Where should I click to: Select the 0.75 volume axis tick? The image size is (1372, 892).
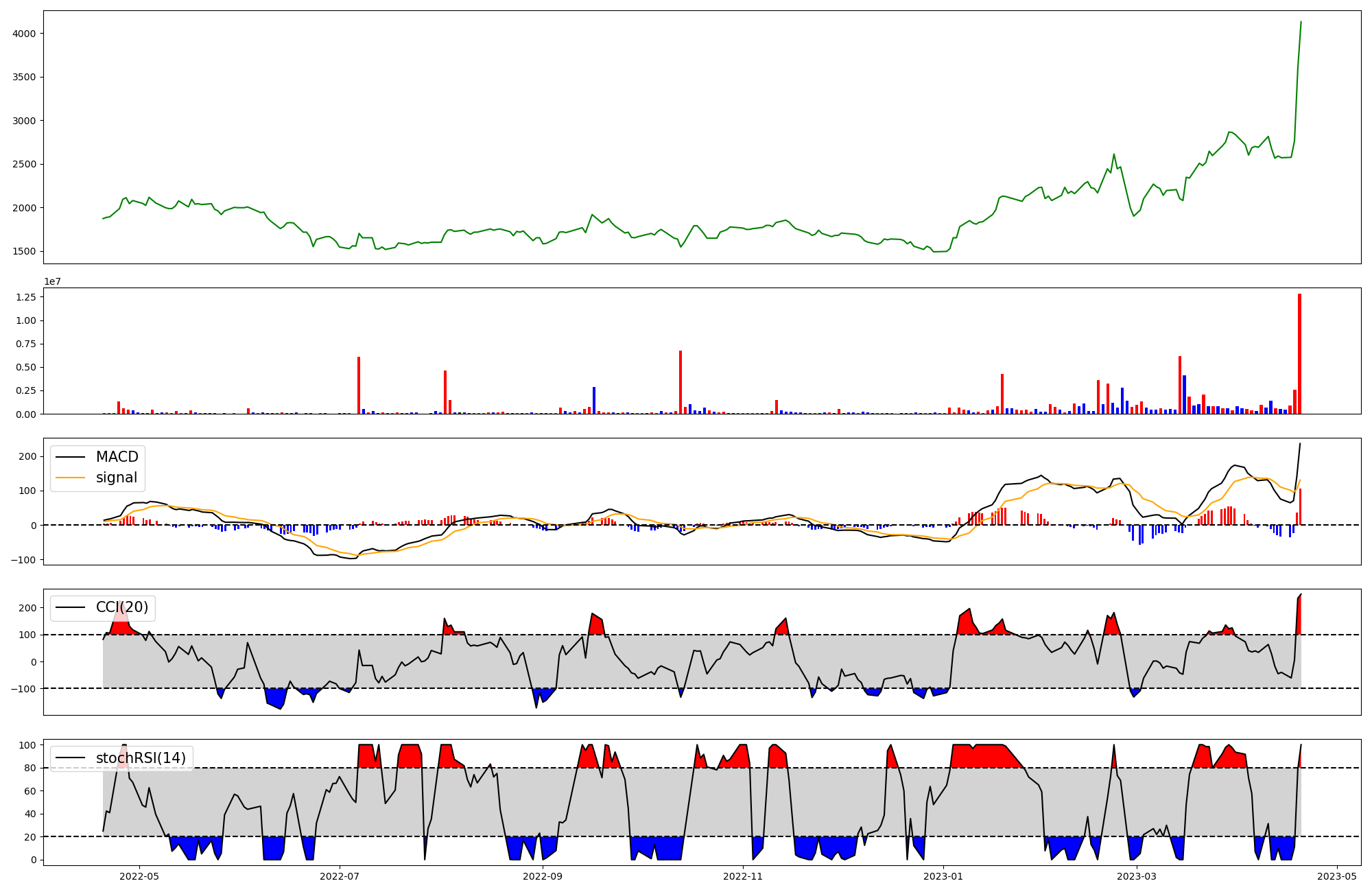[26, 344]
